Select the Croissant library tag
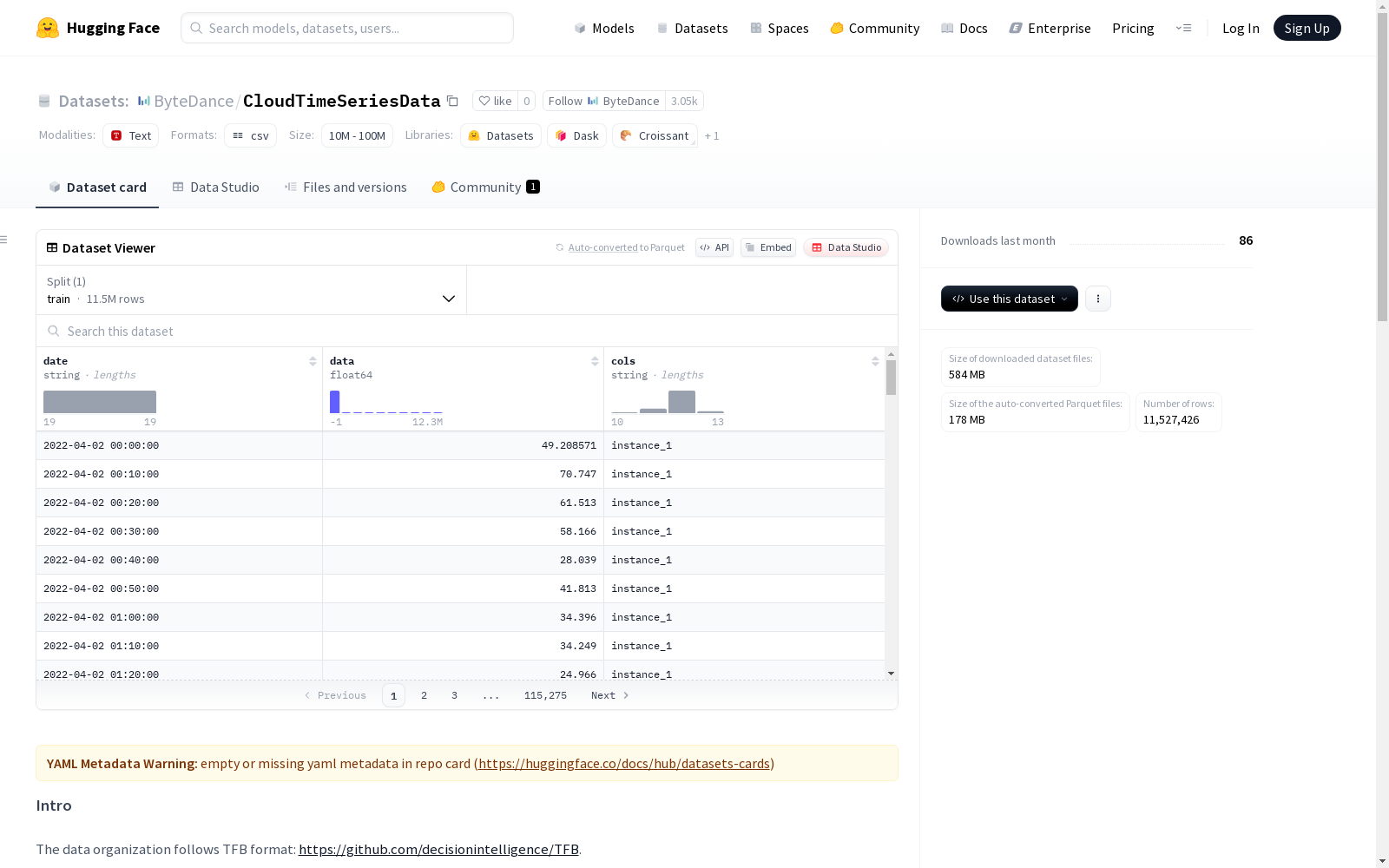Image resolution: width=1389 pixels, height=868 pixels. 655,135
